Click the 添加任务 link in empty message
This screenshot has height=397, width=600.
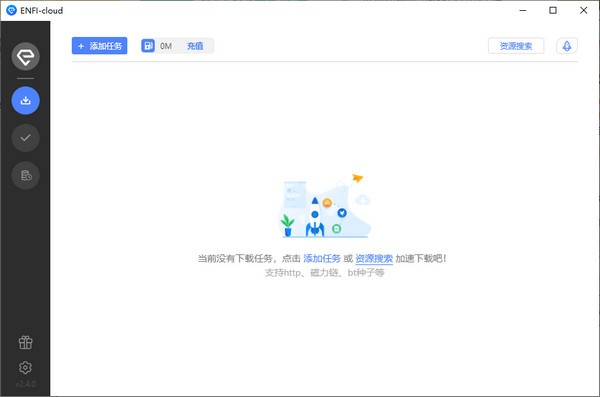tap(322, 258)
